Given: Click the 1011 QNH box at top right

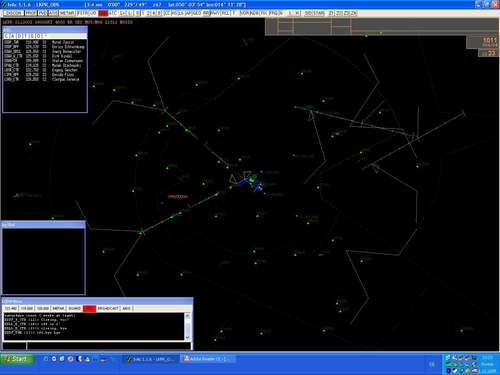Looking at the screenshot, I should (482, 42).
